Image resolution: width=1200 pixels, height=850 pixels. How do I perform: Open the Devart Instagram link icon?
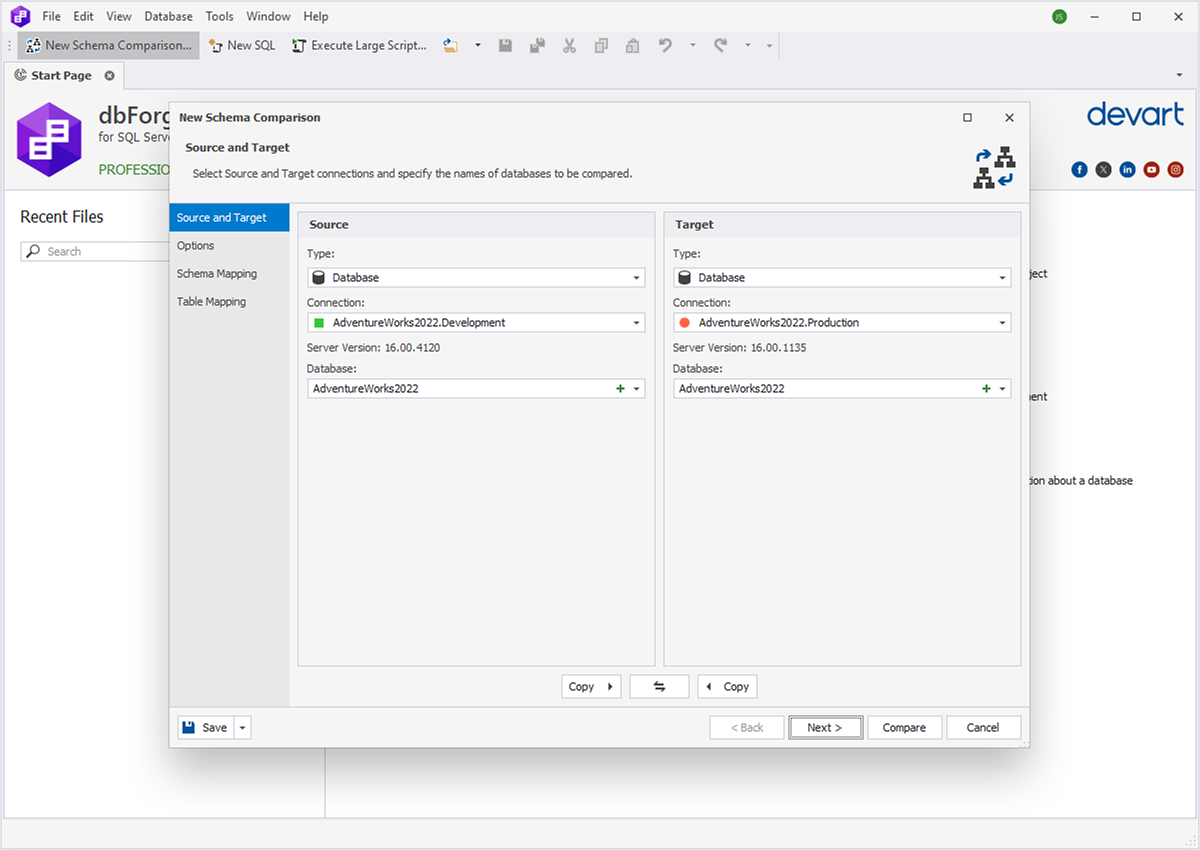pos(1175,169)
